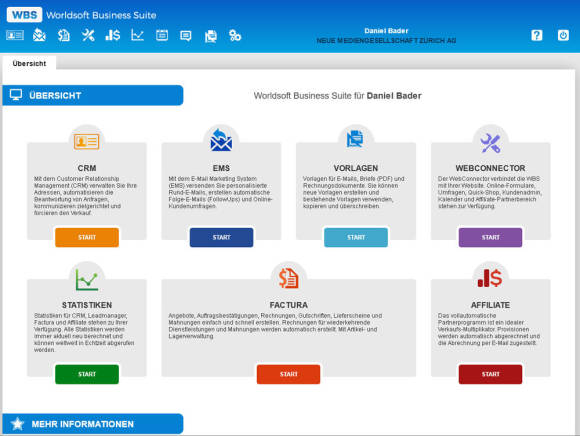Open EMS envelope icon in top toolbar

pos(39,36)
